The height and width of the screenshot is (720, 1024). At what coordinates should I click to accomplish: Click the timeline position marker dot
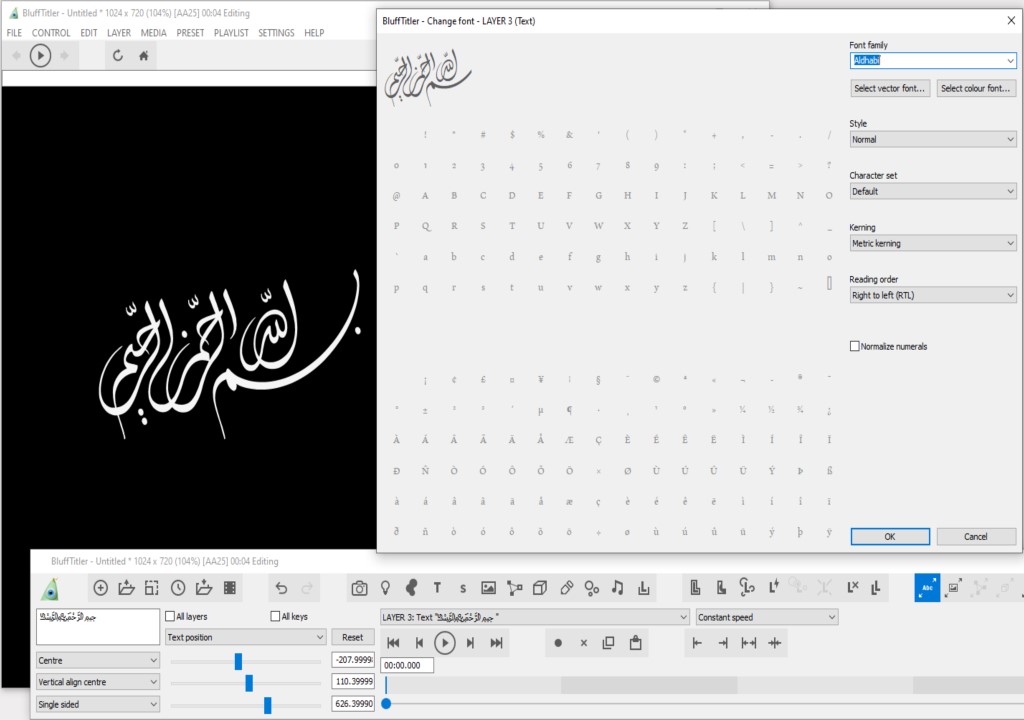(x=386, y=704)
